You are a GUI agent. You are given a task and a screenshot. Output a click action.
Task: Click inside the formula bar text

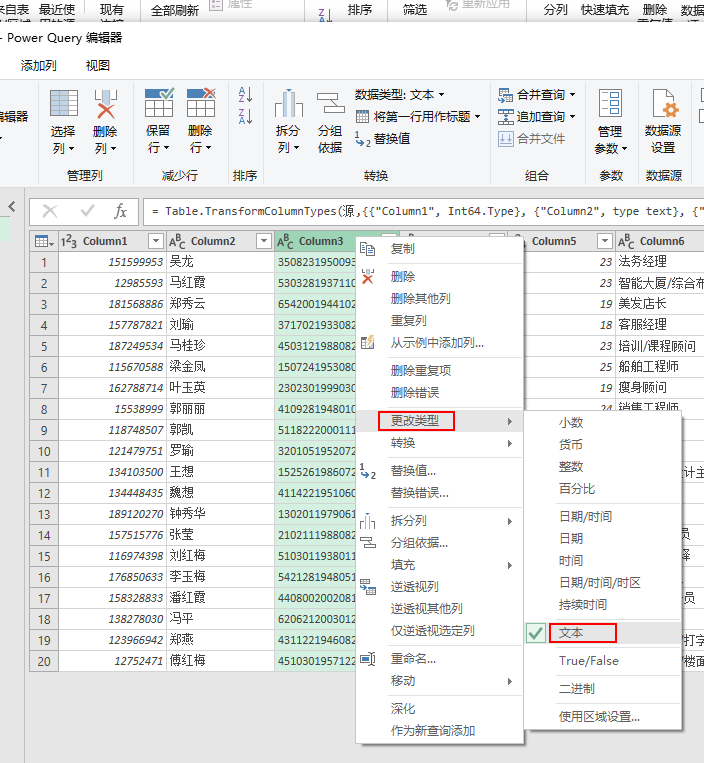(427, 211)
